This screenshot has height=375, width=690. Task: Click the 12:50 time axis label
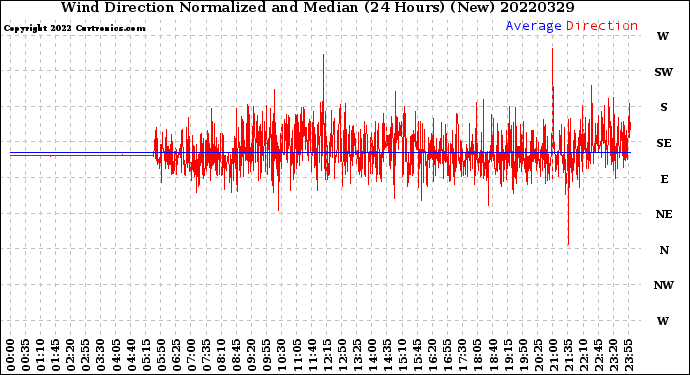(x=342, y=356)
